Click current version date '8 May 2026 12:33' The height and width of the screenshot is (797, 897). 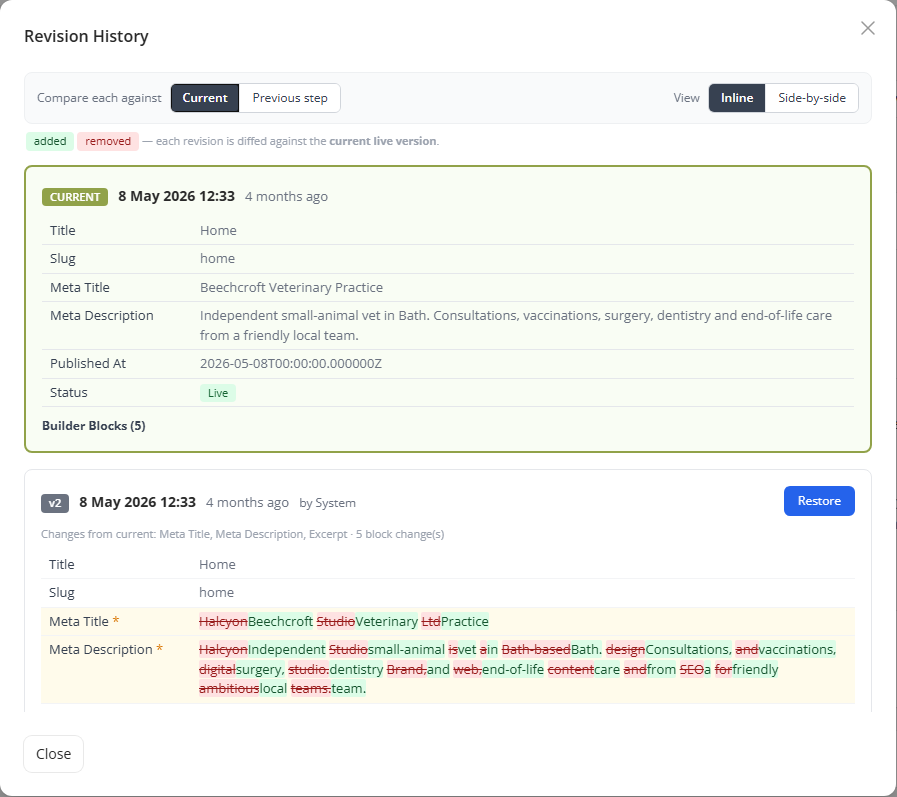pos(176,196)
